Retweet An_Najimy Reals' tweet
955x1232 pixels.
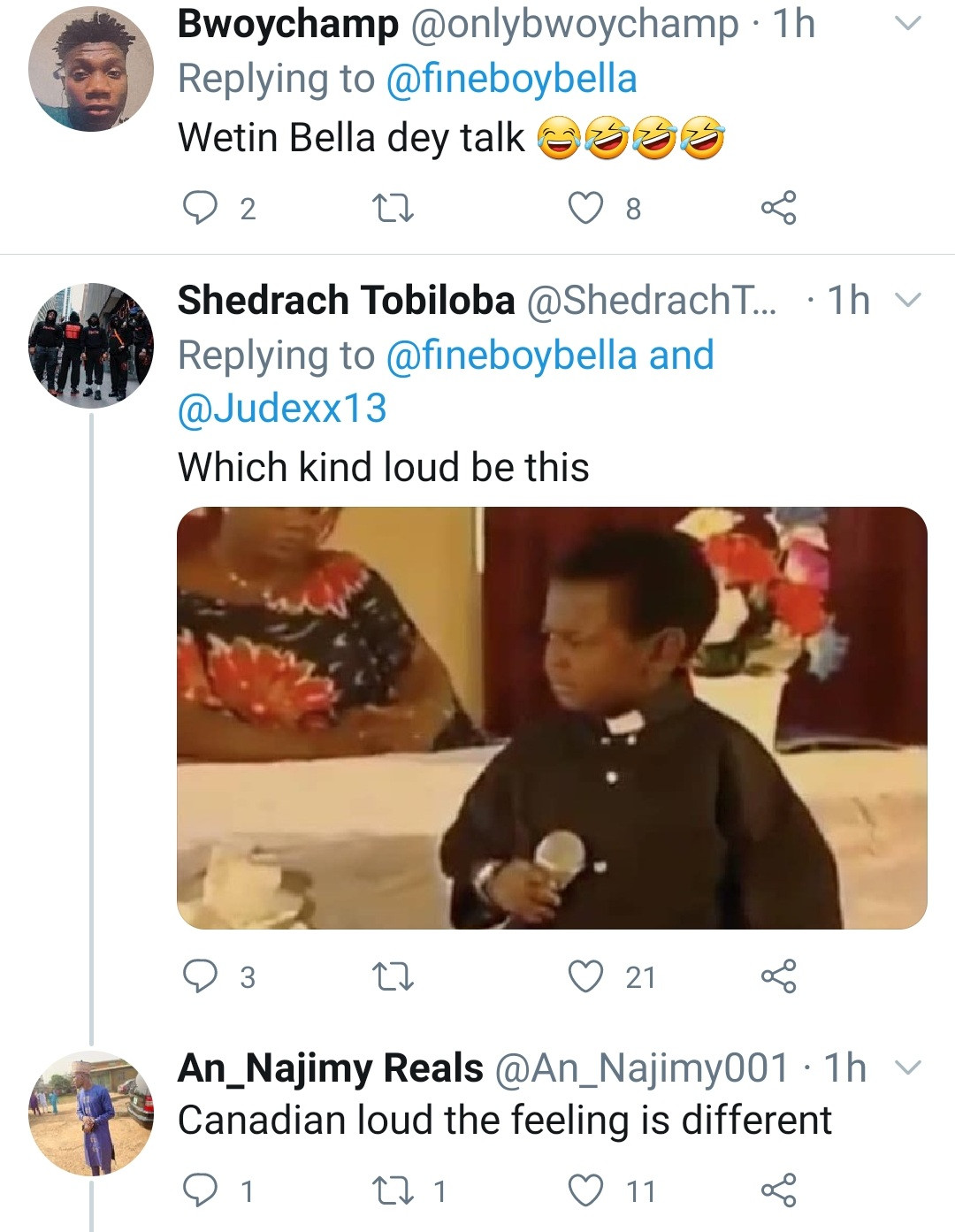coord(393,1191)
